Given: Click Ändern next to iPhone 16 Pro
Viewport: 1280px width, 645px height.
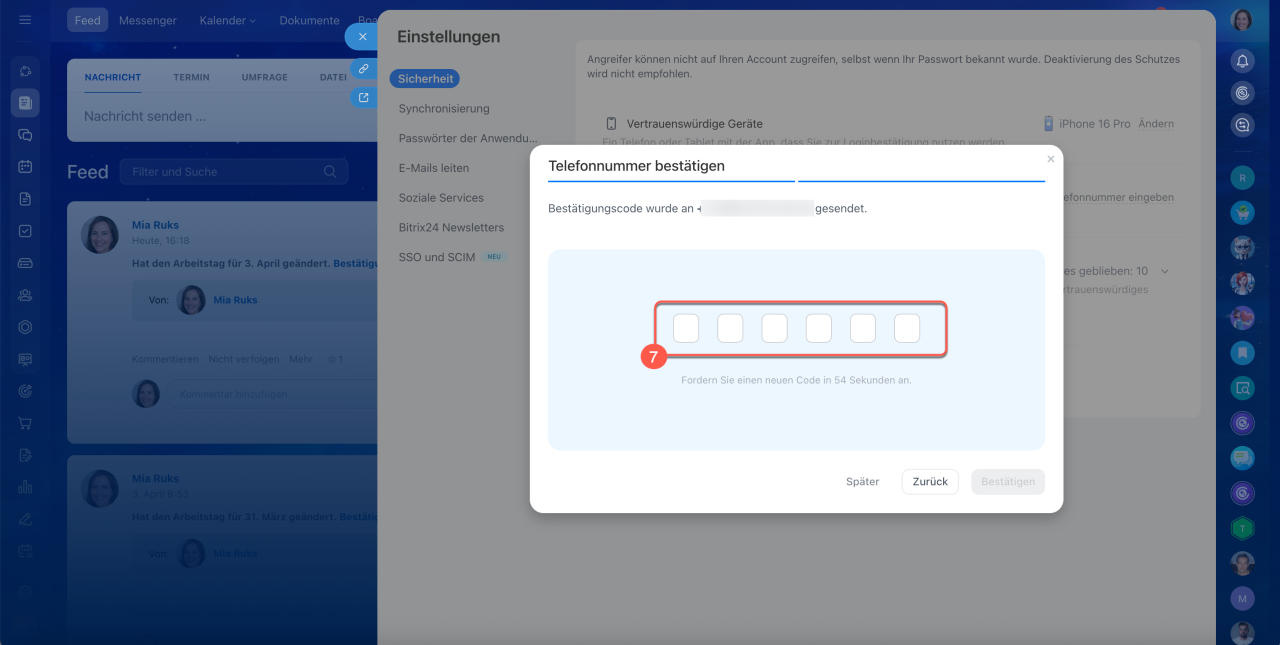Looking at the screenshot, I should tap(1156, 124).
